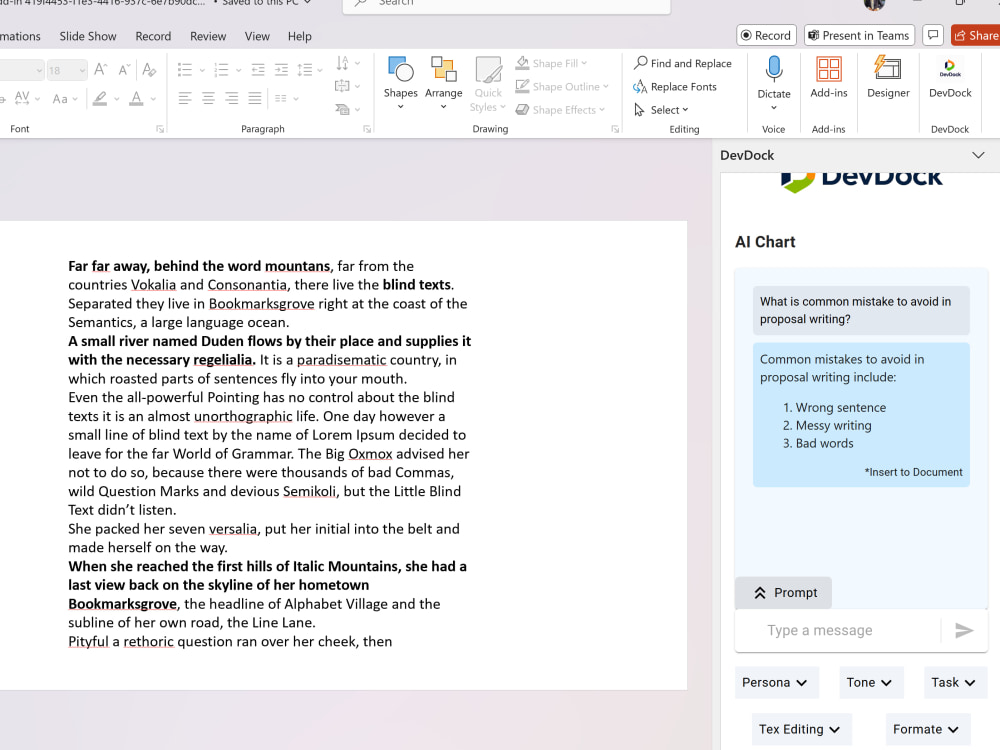This screenshot has width=1000, height=750.
Task: Click Present in Teams
Action: pyautogui.click(x=859, y=35)
